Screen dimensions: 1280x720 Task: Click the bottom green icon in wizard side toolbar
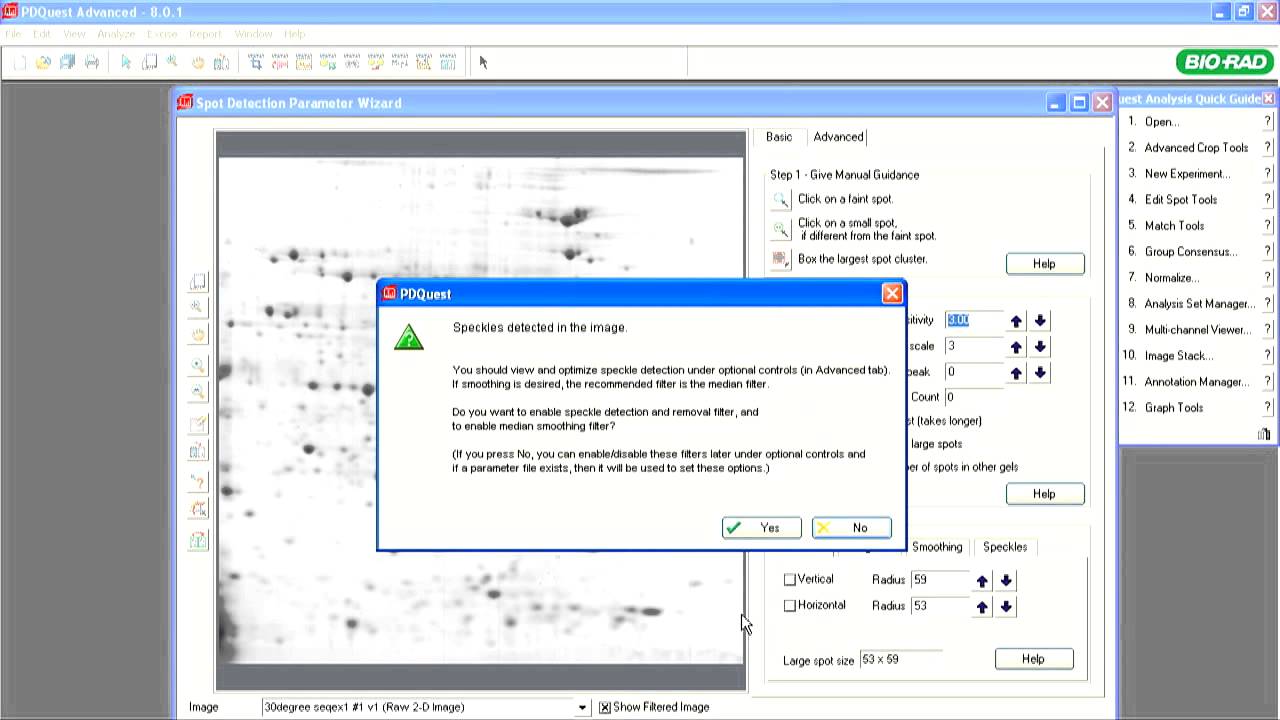[x=198, y=541]
